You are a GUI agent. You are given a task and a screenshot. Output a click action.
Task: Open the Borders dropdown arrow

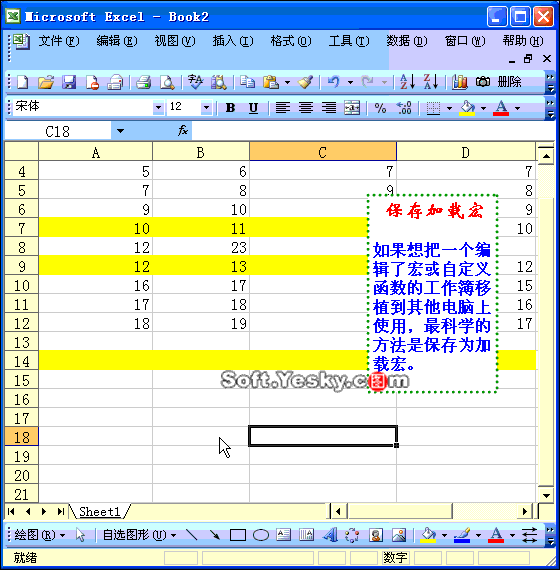tap(449, 108)
